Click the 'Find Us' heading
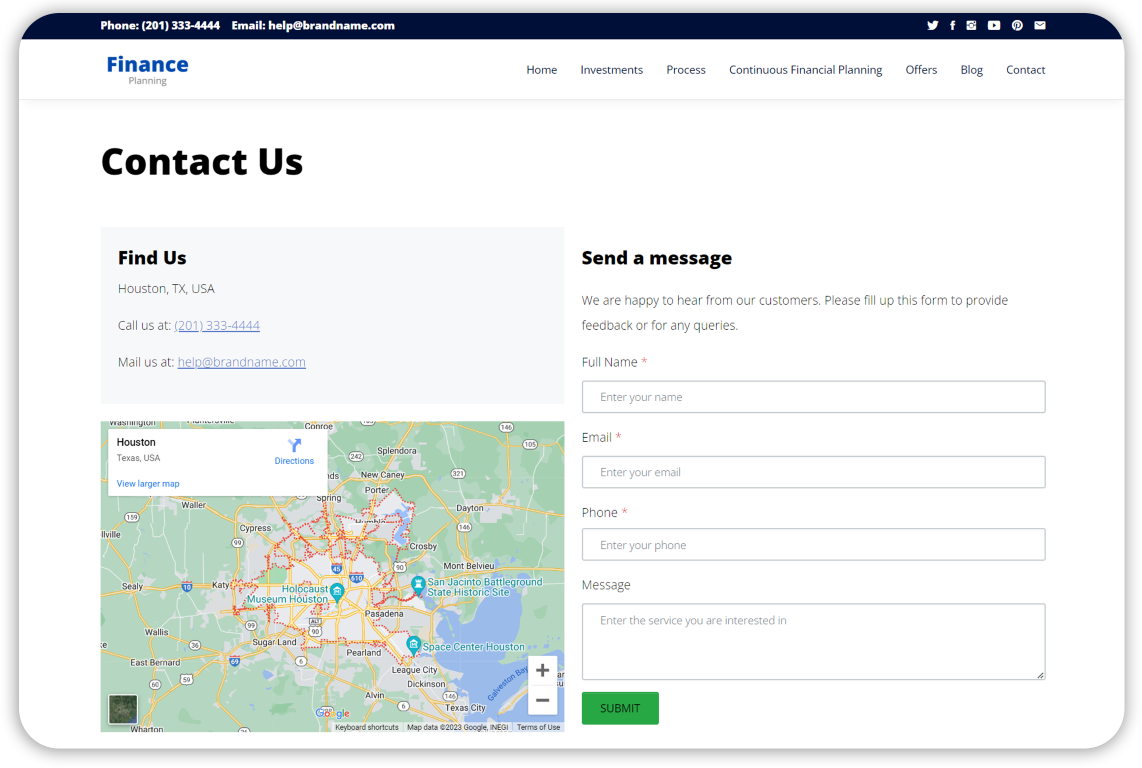Image resolution: width=1142 pixels, height=768 pixels. coord(152,258)
